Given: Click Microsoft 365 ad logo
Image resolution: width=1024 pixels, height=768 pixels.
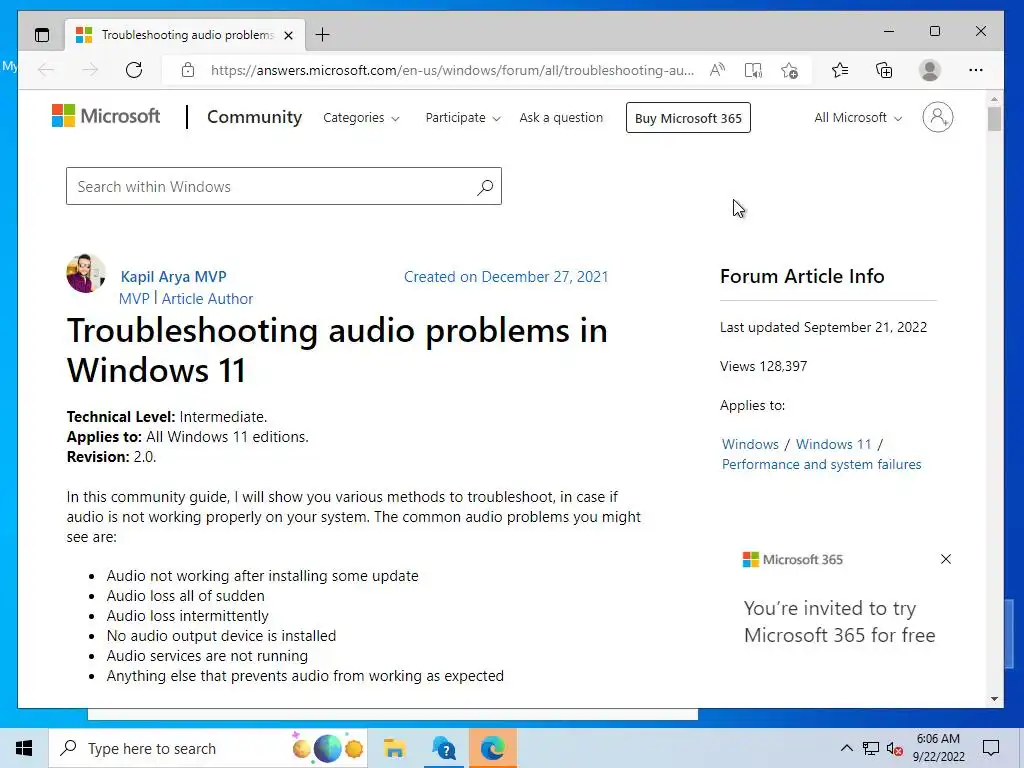Looking at the screenshot, I should pyautogui.click(x=793, y=560).
